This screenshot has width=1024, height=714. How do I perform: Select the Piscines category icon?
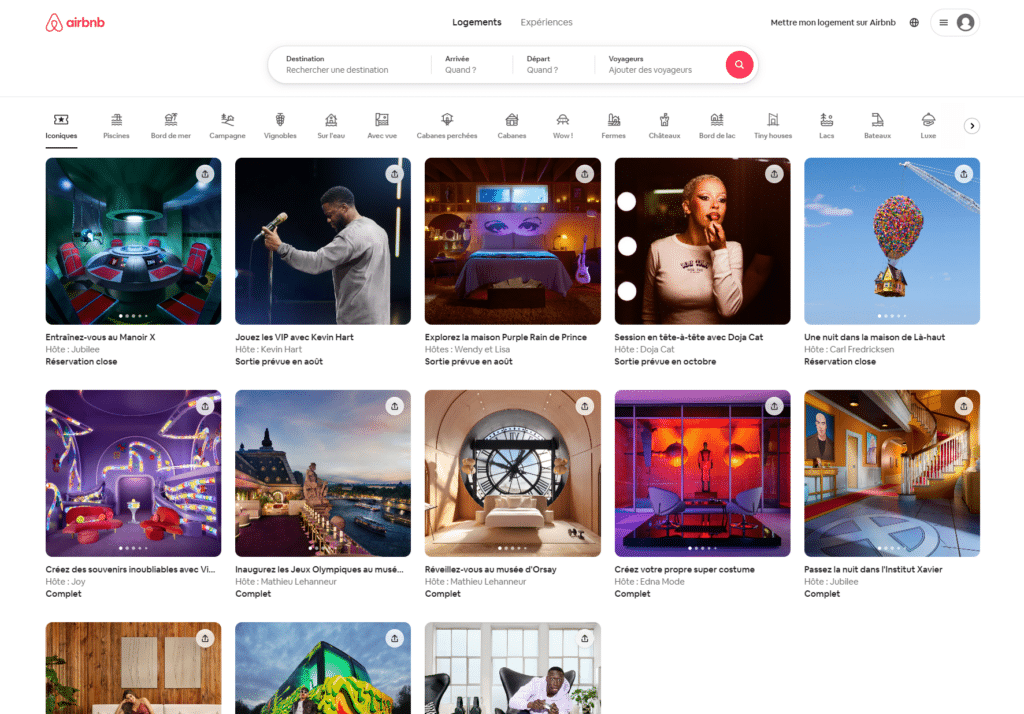pyautogui.click(x=116, y=120)
